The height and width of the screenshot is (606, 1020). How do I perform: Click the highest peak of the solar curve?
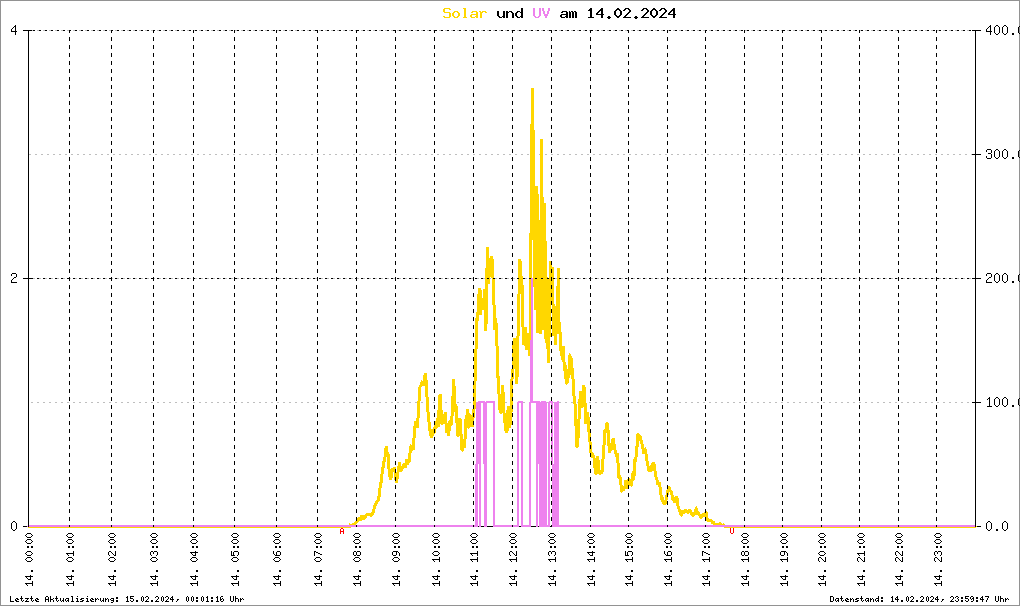click(532, 90)
